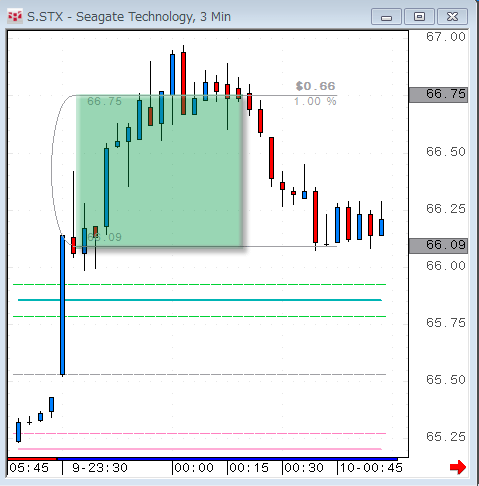This screenshot has height=486, width=479.
Task: Select the 66.09 price marker on axis
Action: (x=438, y=246)
